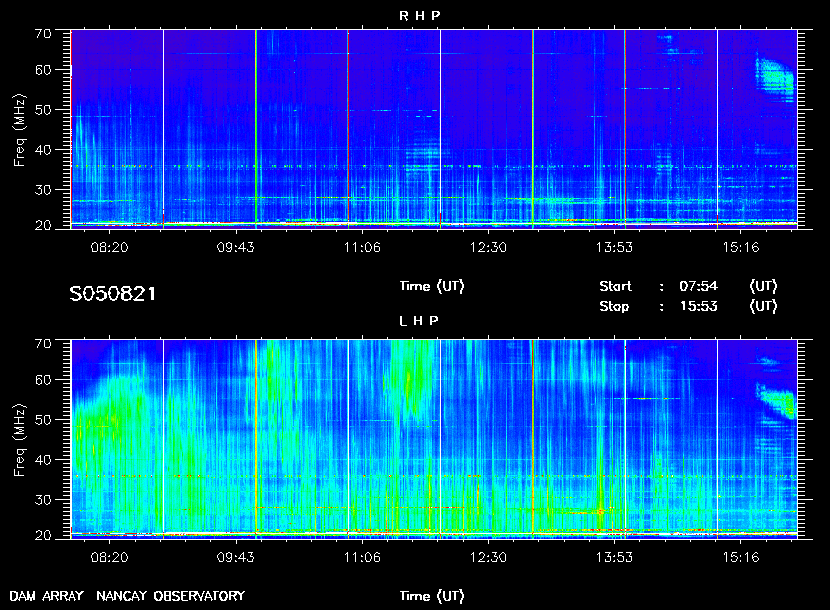The image size is (830, 610).
Task: Click the "09:43" time tick under the RHP plot
Action: [236, 247]
